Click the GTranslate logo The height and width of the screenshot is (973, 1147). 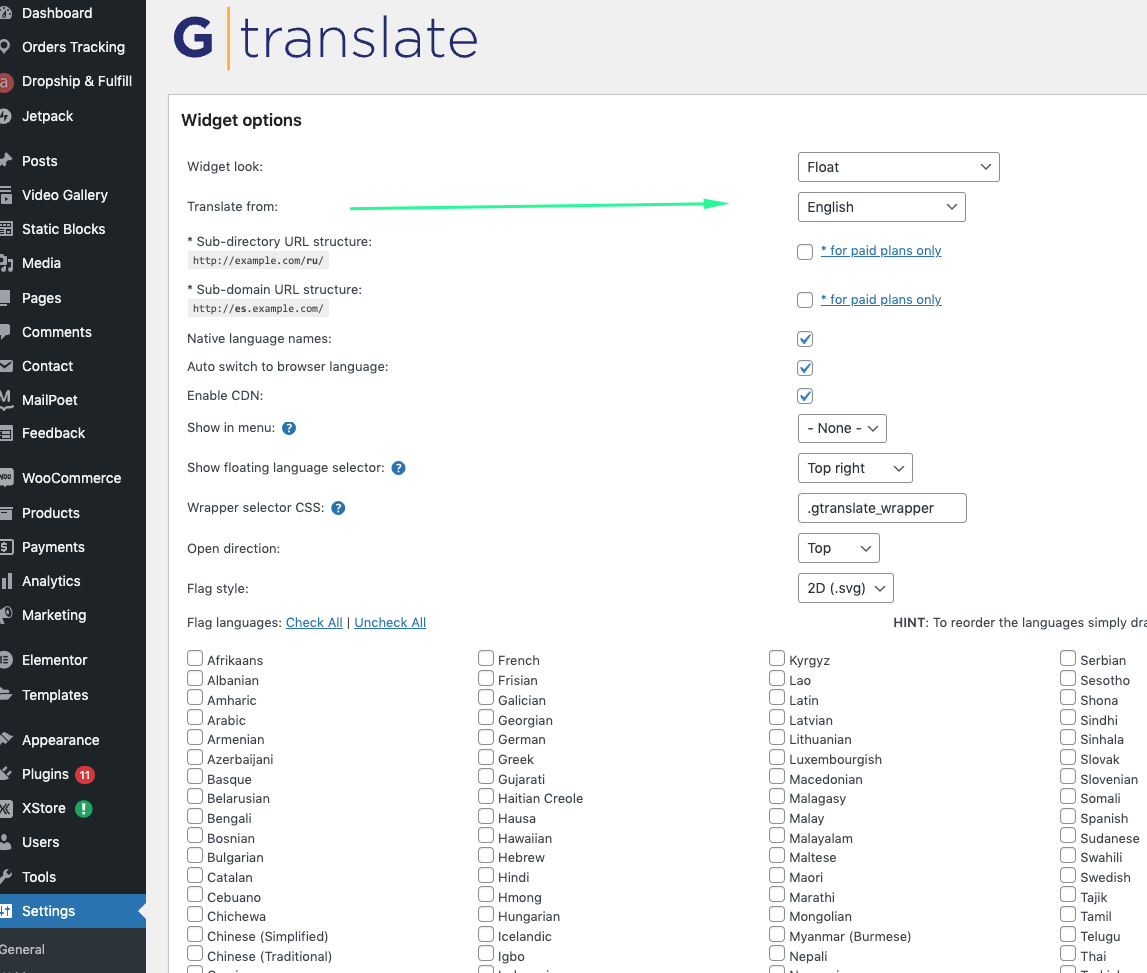click(x=326, y=38)
